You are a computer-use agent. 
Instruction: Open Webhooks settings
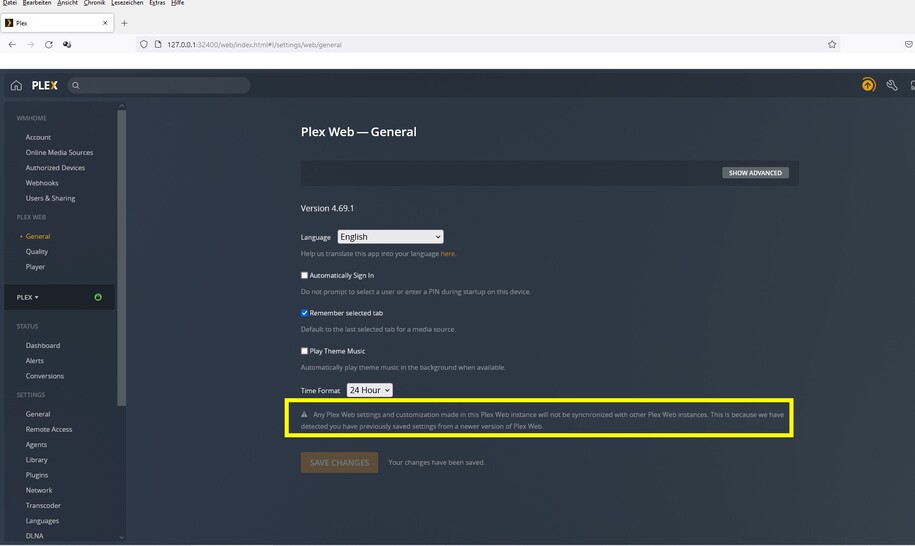(41, 183)
